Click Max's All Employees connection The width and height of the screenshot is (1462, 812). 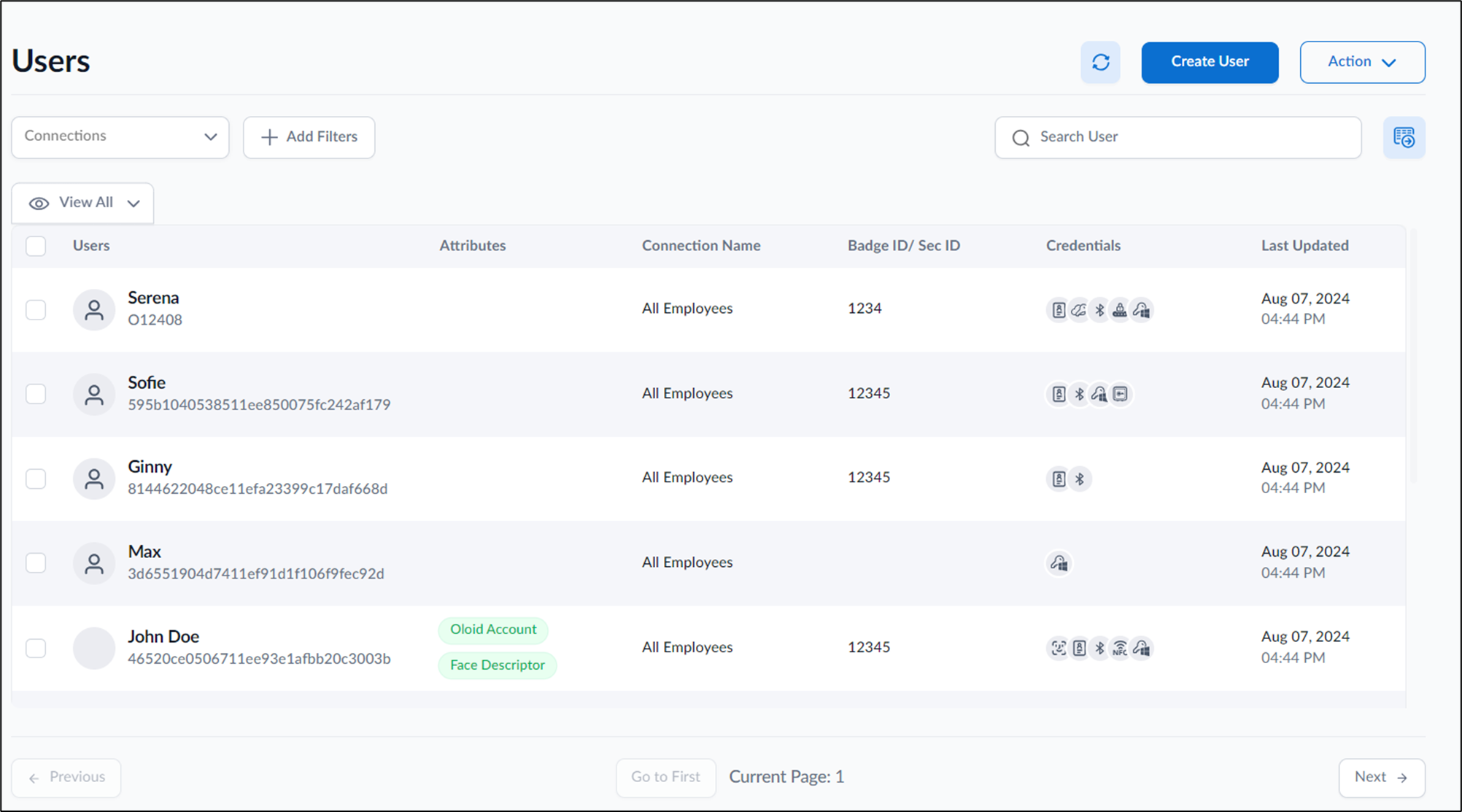tap(687, 562)
